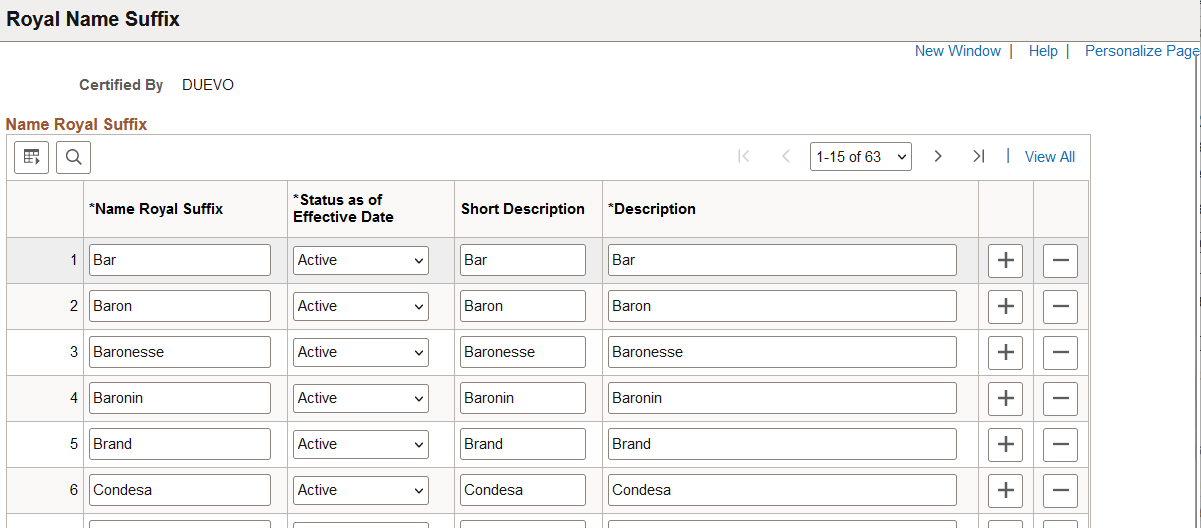Click Name Royal Suffix field containing Baron

pos(180,306)
